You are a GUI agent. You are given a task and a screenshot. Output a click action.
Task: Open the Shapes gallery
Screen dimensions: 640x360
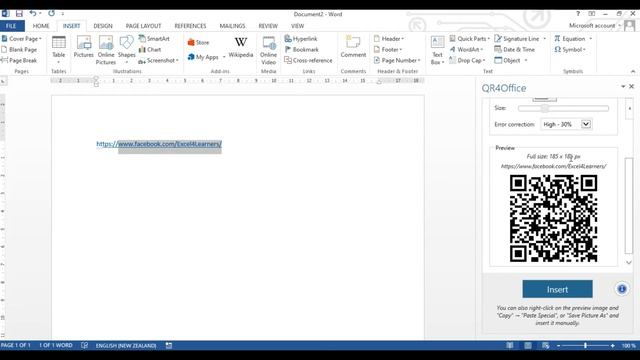coord(127,49)
